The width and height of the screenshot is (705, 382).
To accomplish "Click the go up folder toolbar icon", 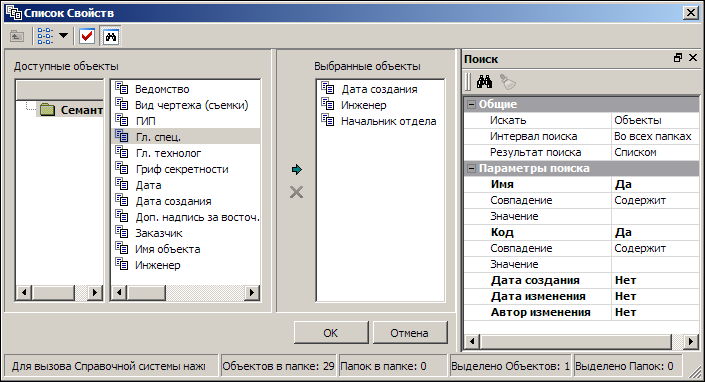I will pyautogui.click(x=17, y=36).
